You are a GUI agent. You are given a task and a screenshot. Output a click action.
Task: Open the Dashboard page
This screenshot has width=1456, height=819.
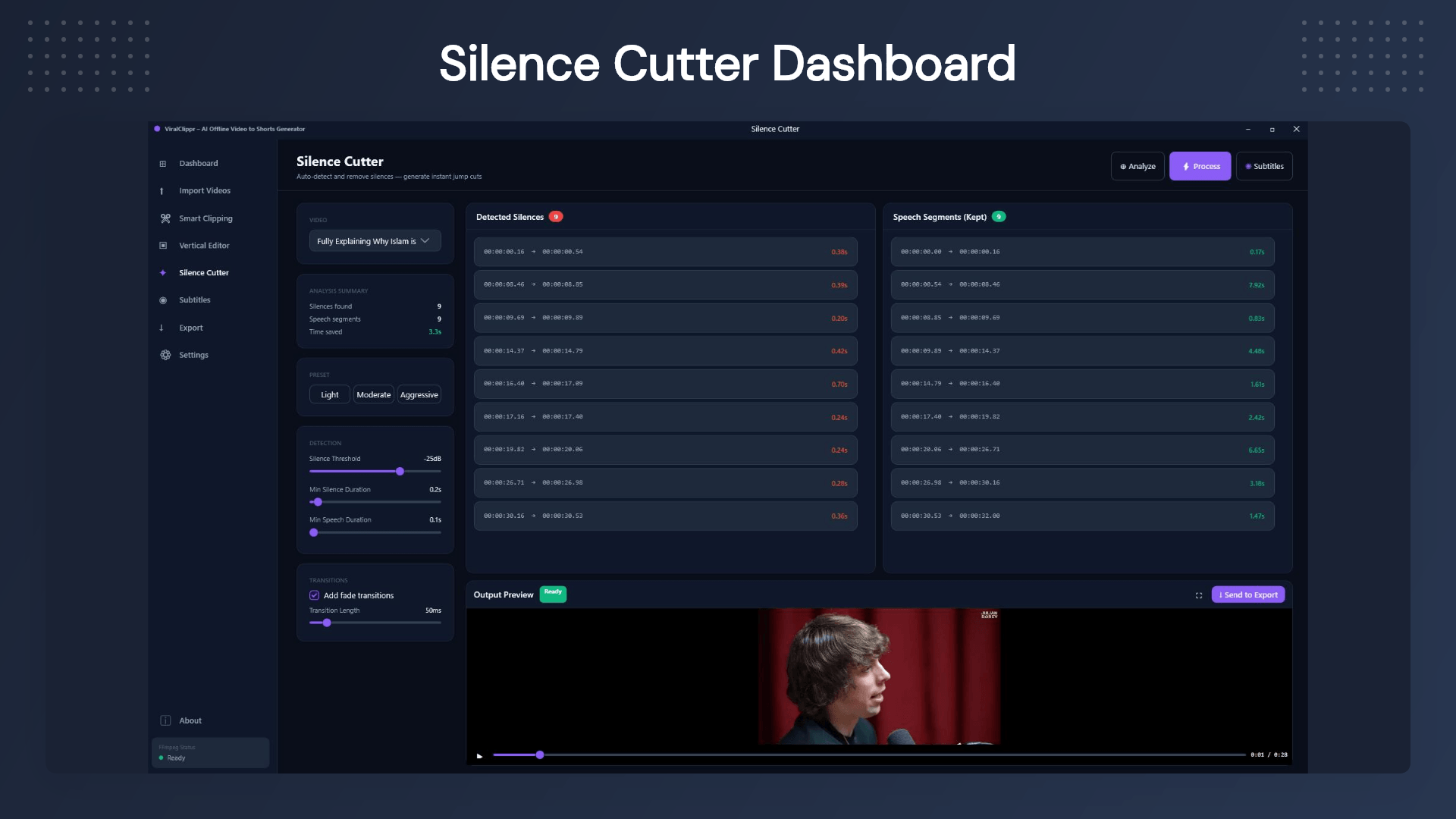[x=199, y=164]
